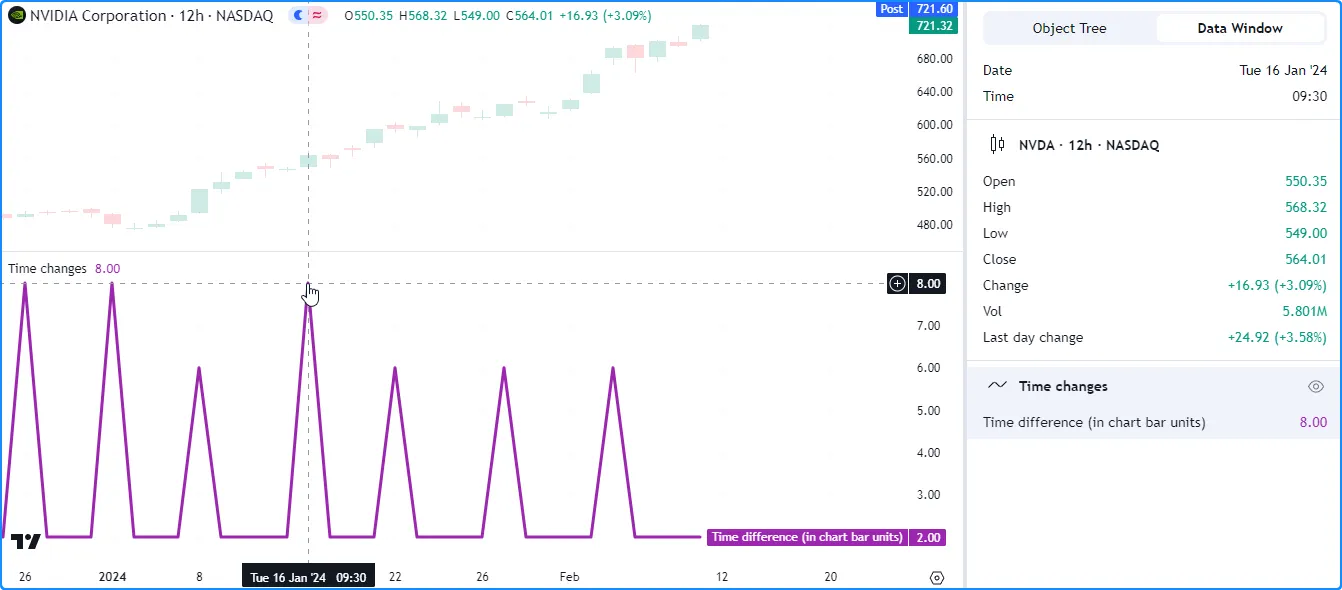The width and height of the screenshot is (1342, 590).
Task: Switch to the Object Tree tab
Action: click(1069, 28)
